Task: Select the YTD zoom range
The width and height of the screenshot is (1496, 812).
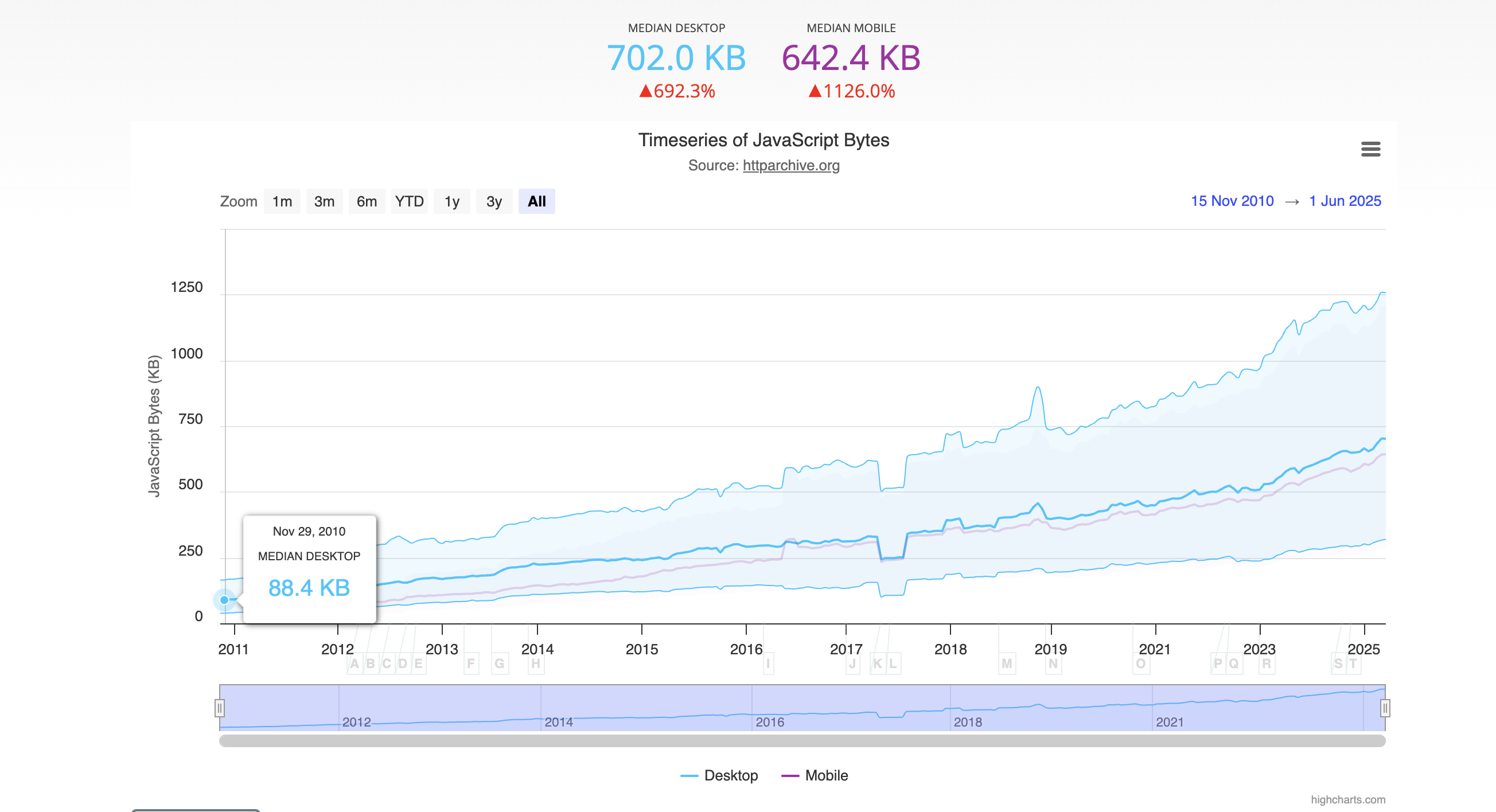Action: pos(409,201)
